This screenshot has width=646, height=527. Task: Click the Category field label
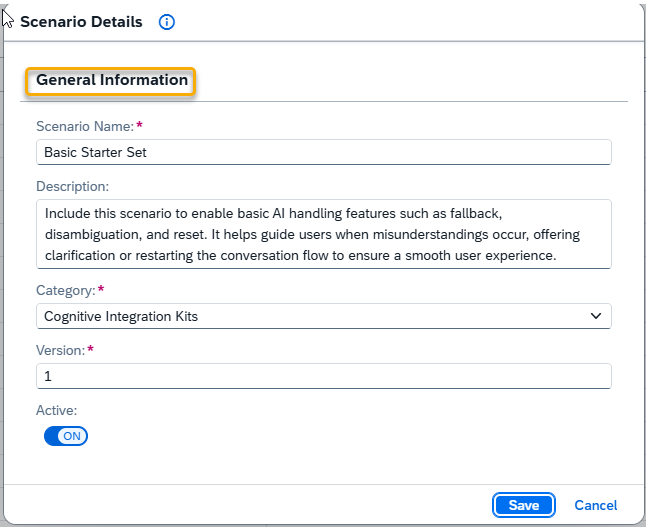pos(66,290)
